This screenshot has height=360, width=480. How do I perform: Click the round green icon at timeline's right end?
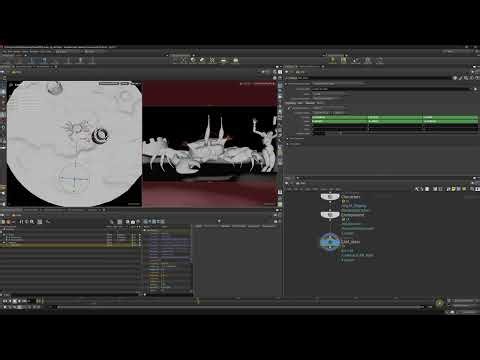coord(440,303)
